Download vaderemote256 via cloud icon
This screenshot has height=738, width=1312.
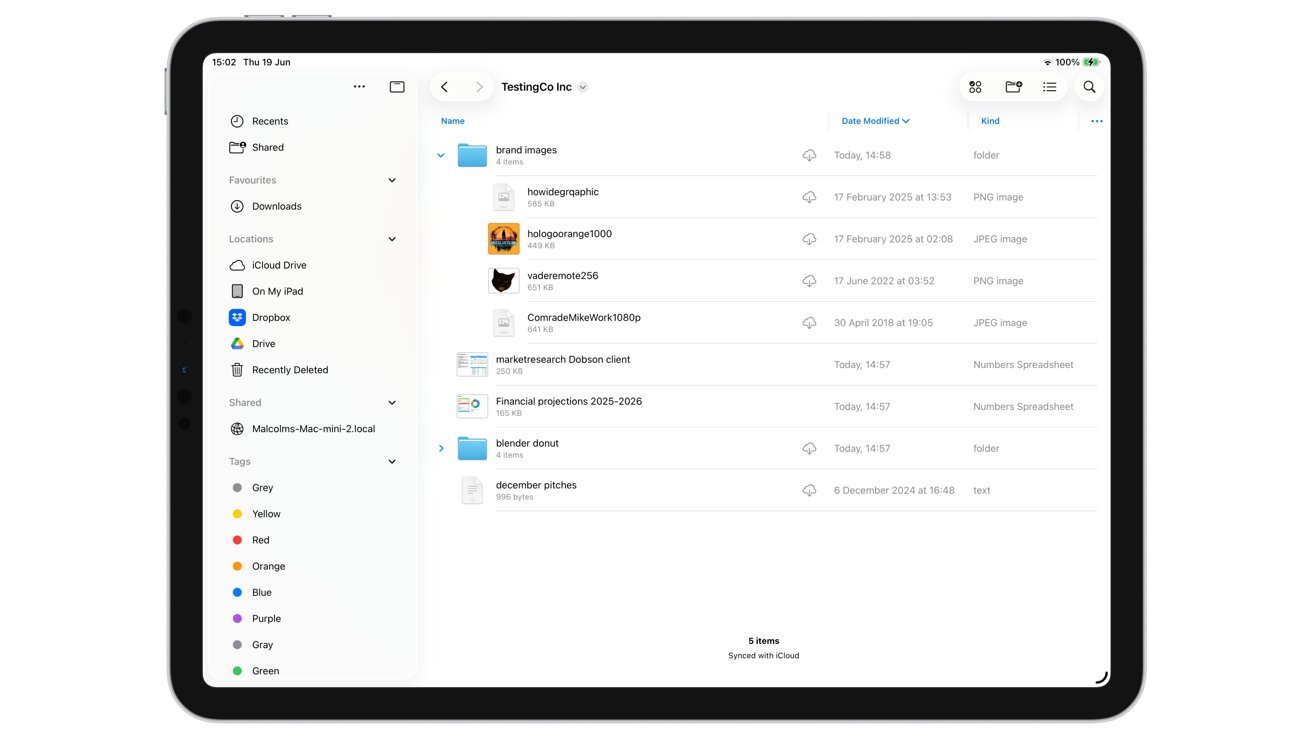809,281
